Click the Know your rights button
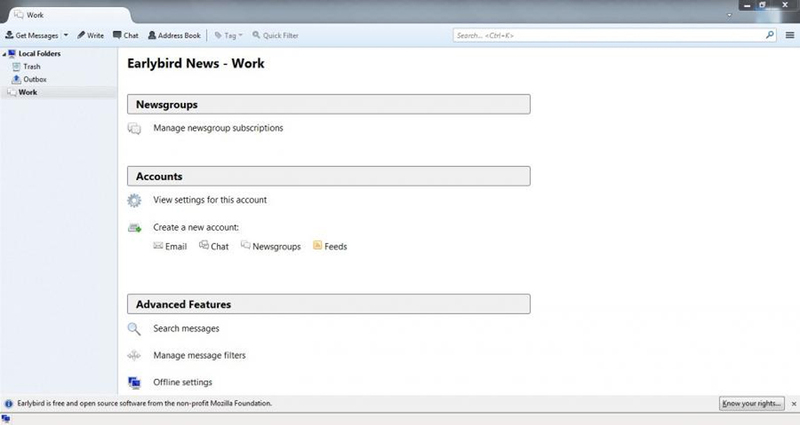Screen dimensions: 800x425 (752, 404)
